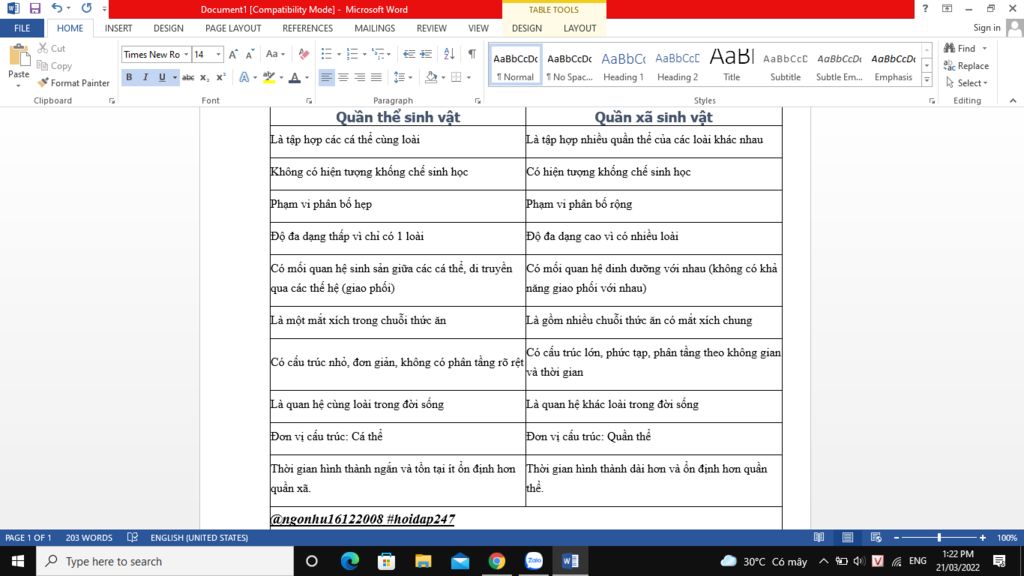Image resolution: width=1024 pixels, height=576 pixels.
Task: Open Microsoft Edge from taskbar
Action: coord(349,561)
